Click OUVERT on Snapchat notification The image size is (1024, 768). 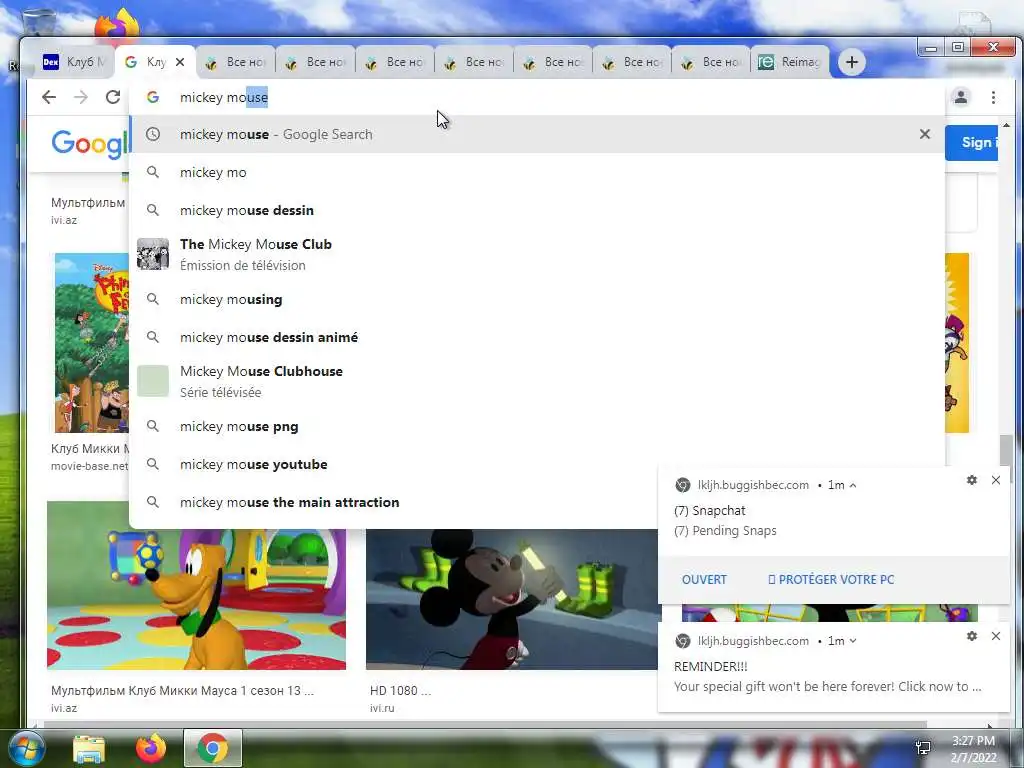pos(704,579)
